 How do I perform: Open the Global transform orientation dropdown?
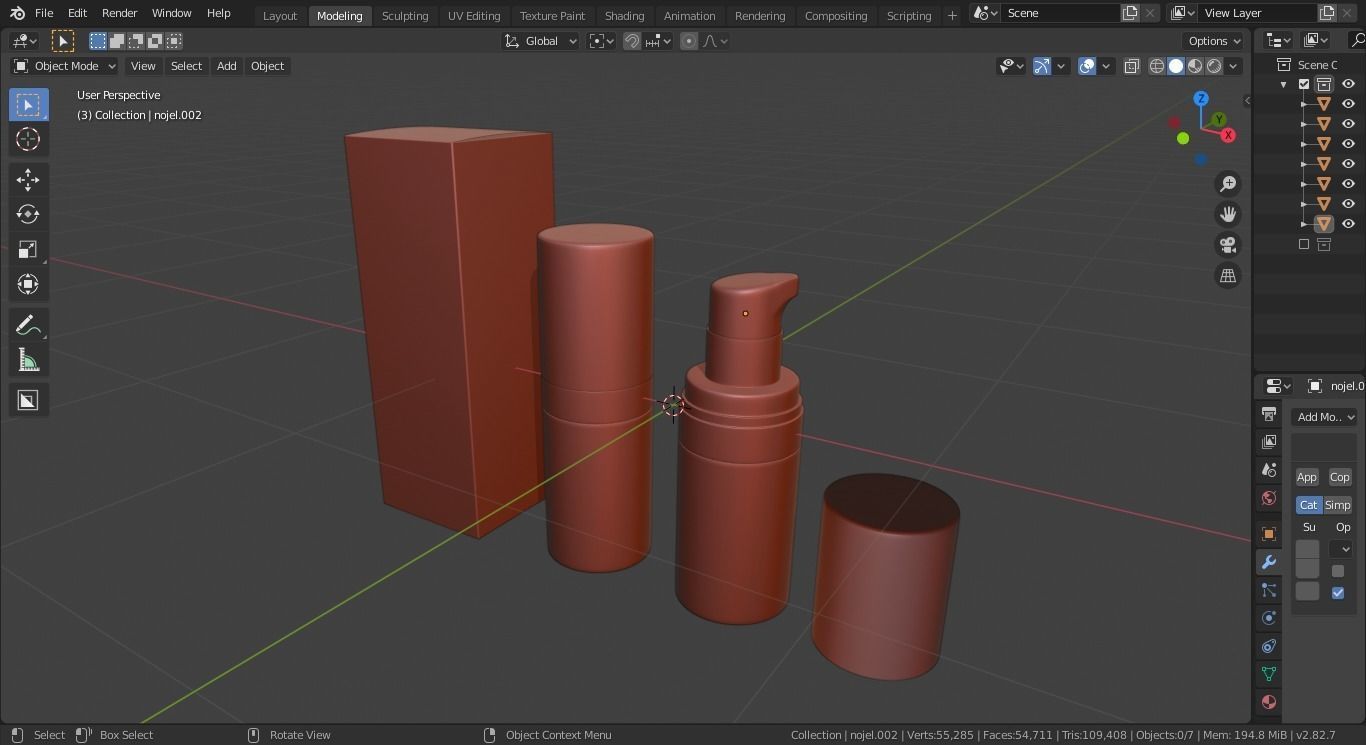(541, 41)
